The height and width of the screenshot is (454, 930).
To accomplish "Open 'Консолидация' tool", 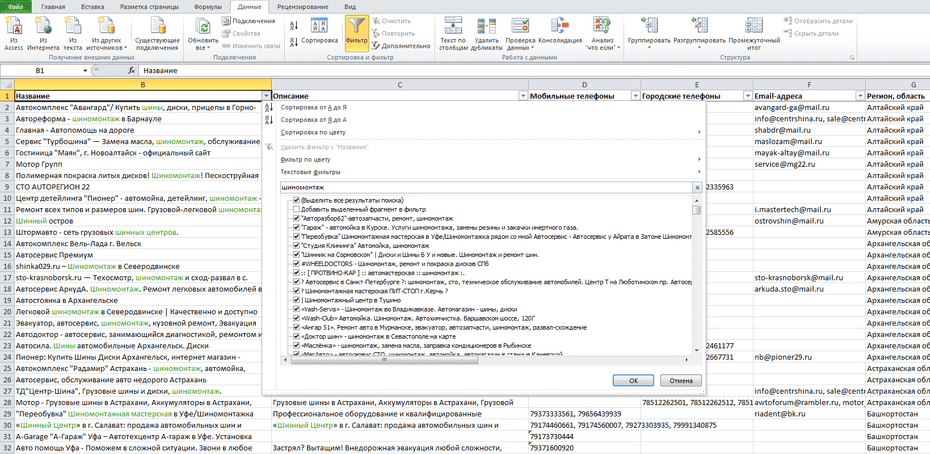I will pos(560,33).
